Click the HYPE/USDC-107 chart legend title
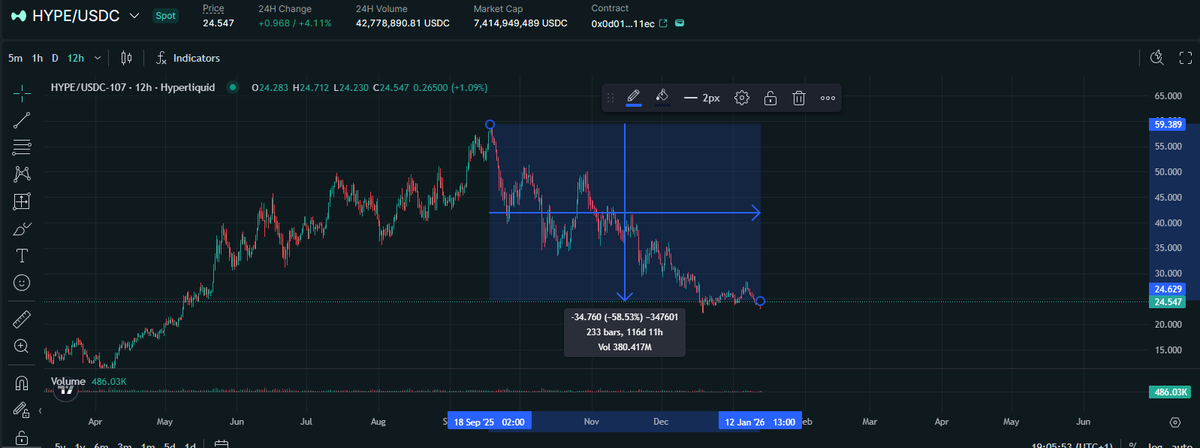Image resolution: width=1200 pixels, height=448 pixels. click(132, 88)
